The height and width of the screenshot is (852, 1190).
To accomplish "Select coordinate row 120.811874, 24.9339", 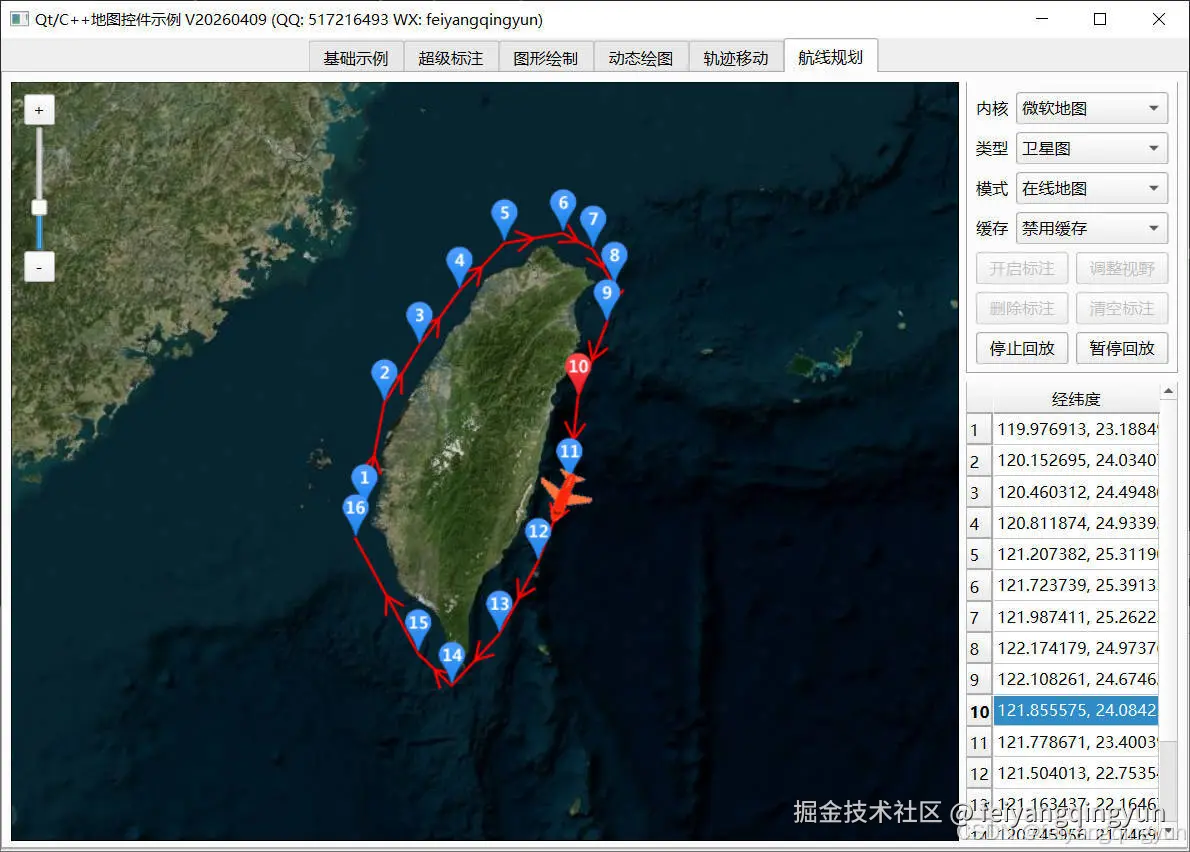I will click(1075, 523).
